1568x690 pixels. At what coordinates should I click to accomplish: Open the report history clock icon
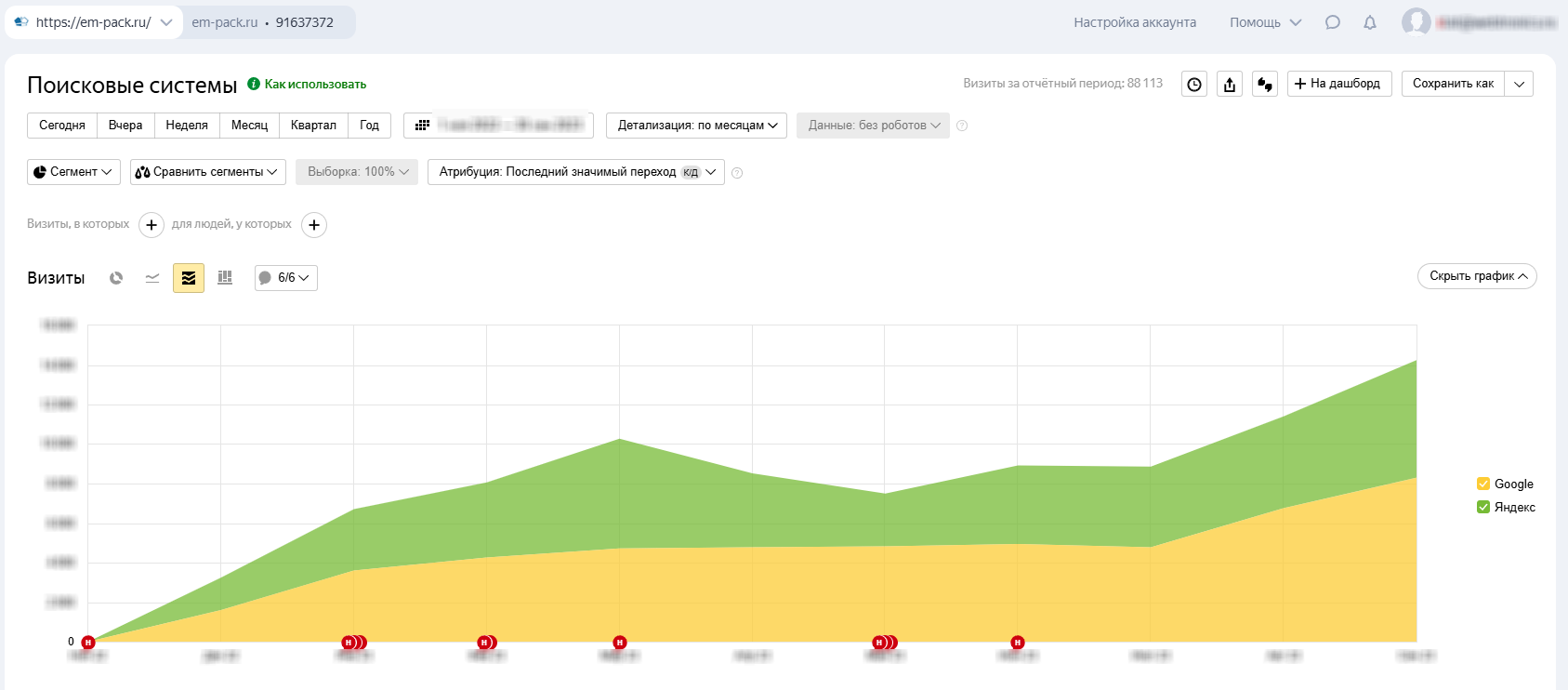pos(1194,85)
